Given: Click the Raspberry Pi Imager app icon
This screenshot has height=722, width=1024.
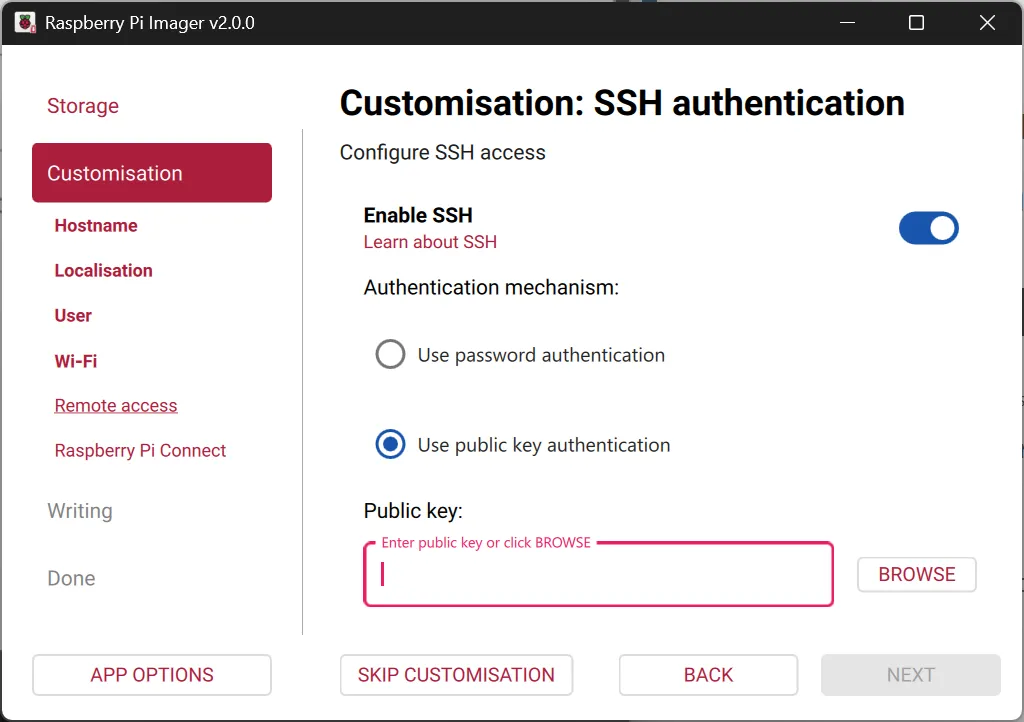Looking at the screenshot, I should tap(25, 23).
